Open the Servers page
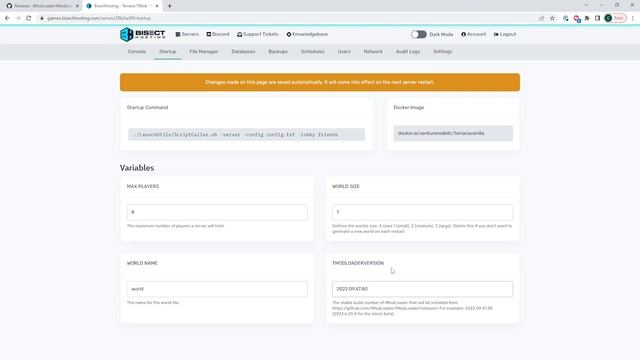 (187, 34)
